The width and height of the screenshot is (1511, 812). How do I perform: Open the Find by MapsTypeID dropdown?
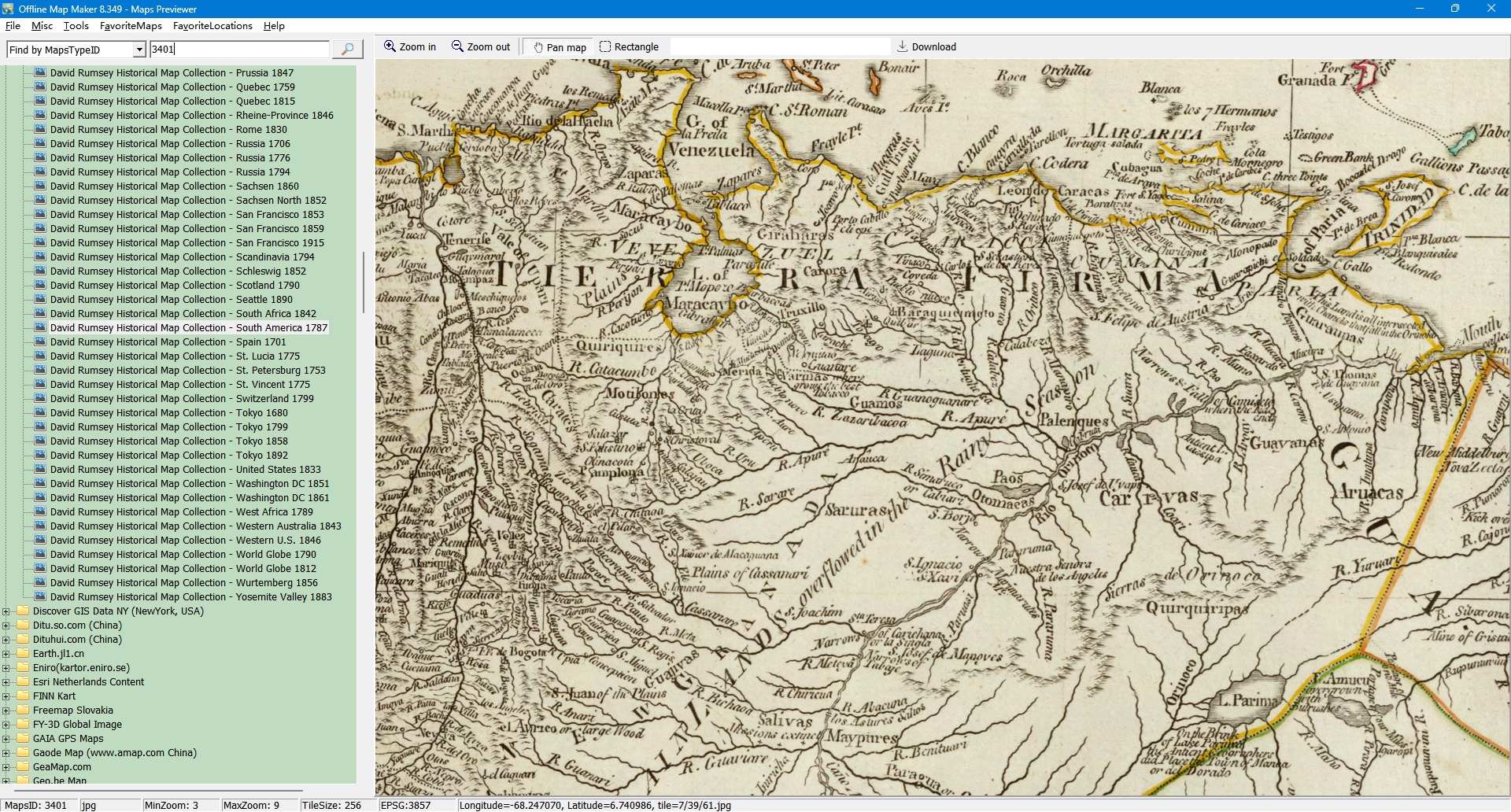[x=139, y=50]
